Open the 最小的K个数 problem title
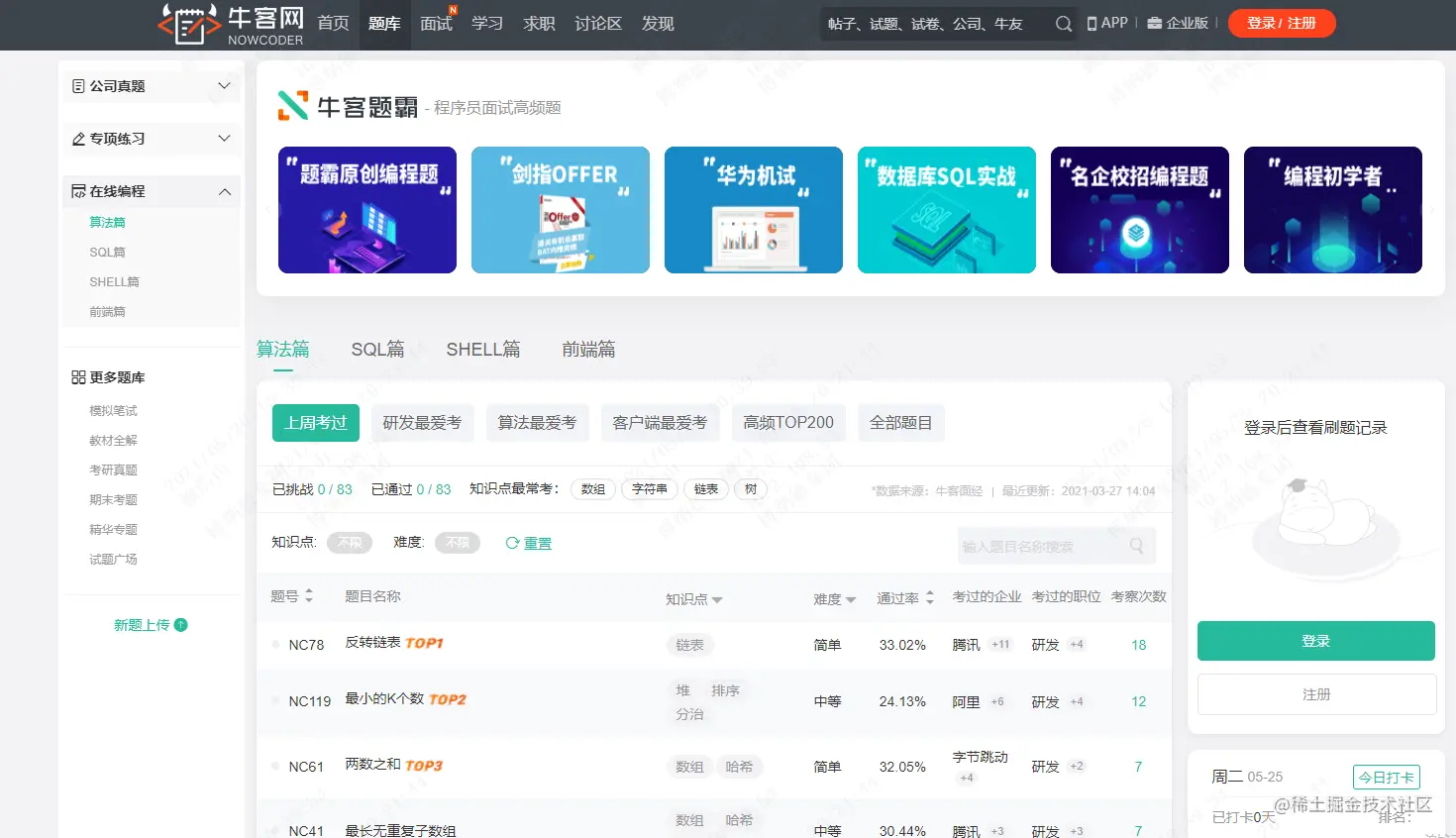The height and width of the screenshot is (838, 1456). pyautogui.click(x=384, y=699)
